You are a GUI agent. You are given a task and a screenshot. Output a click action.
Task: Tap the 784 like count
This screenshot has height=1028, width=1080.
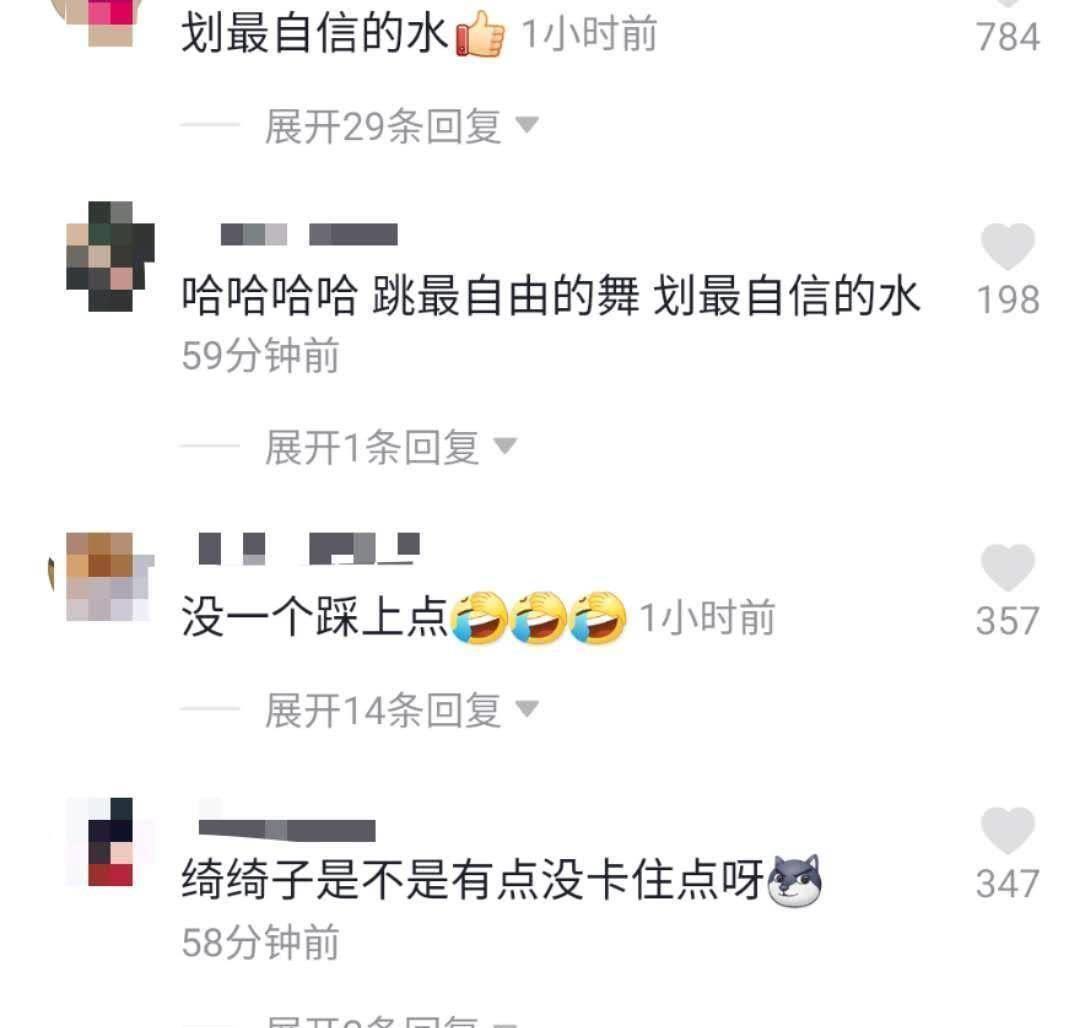coord(1008,36)
